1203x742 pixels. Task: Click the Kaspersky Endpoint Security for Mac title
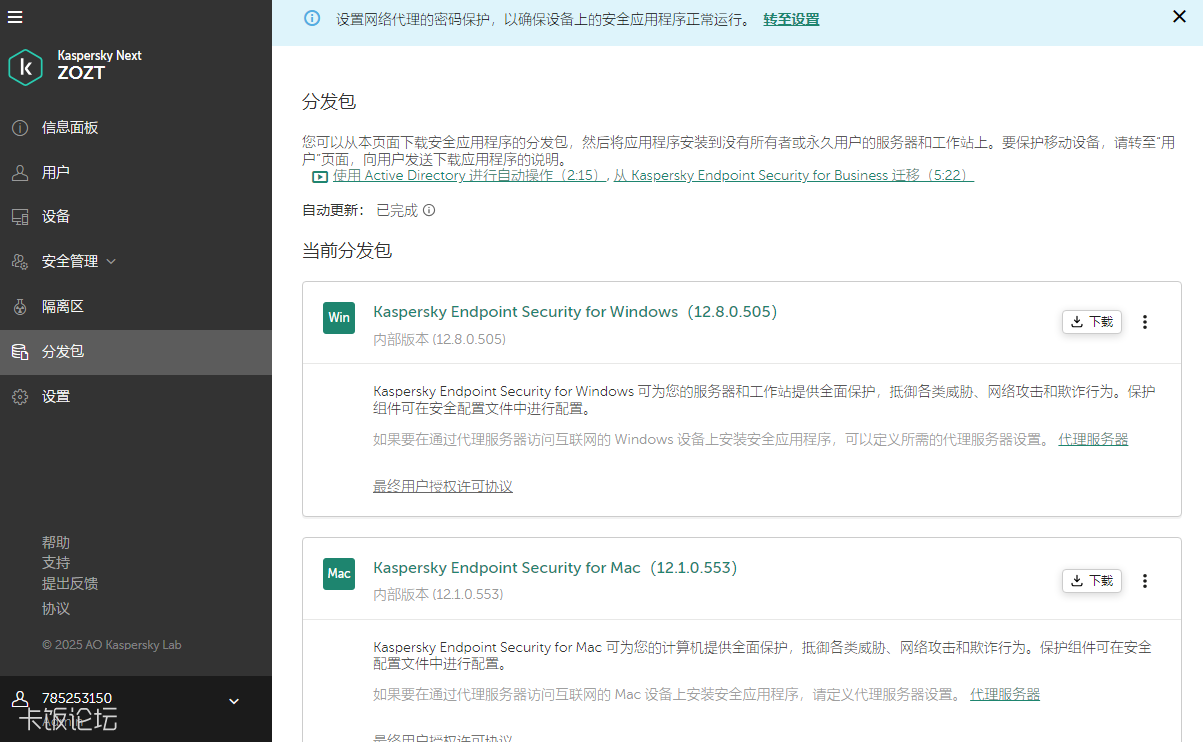(555, 568)
